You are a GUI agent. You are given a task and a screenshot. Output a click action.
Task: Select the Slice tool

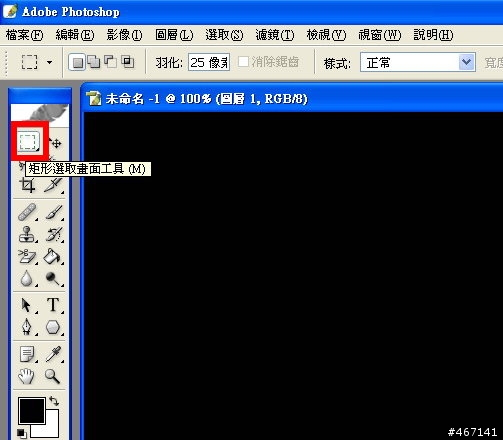pyautogui.click(x=54, y=185)
